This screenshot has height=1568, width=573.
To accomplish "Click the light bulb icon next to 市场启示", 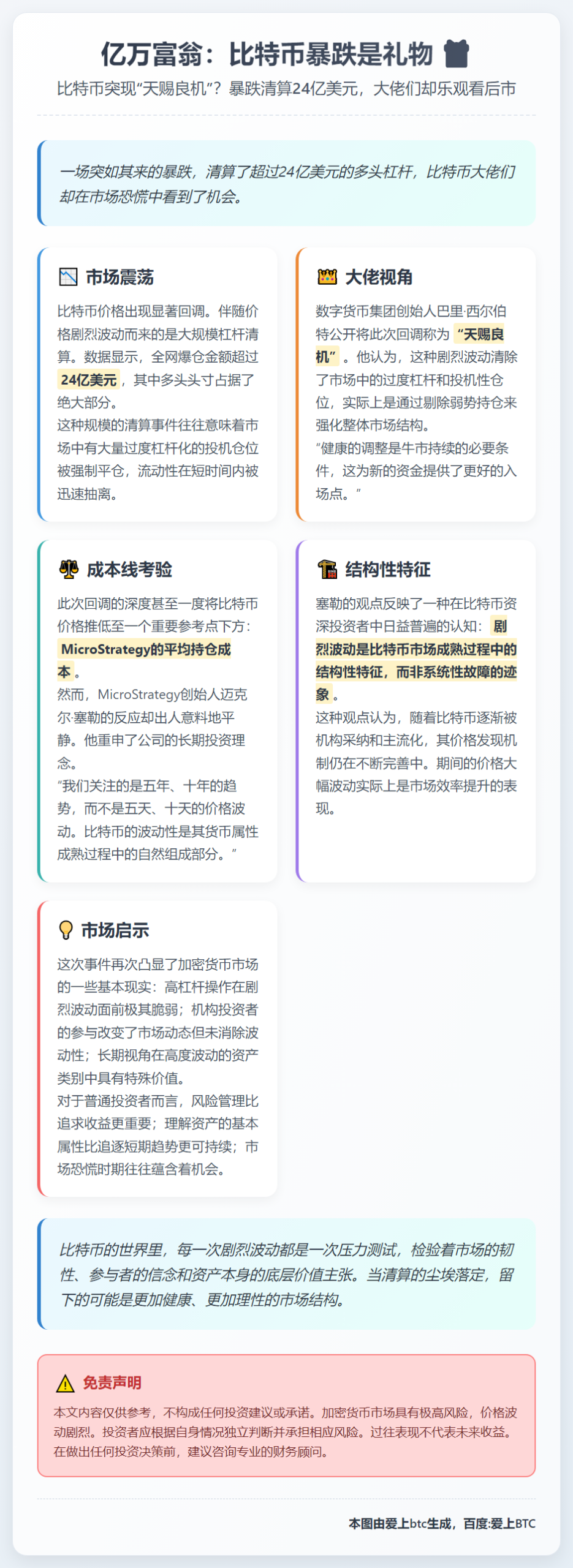I will pos(66,930).
